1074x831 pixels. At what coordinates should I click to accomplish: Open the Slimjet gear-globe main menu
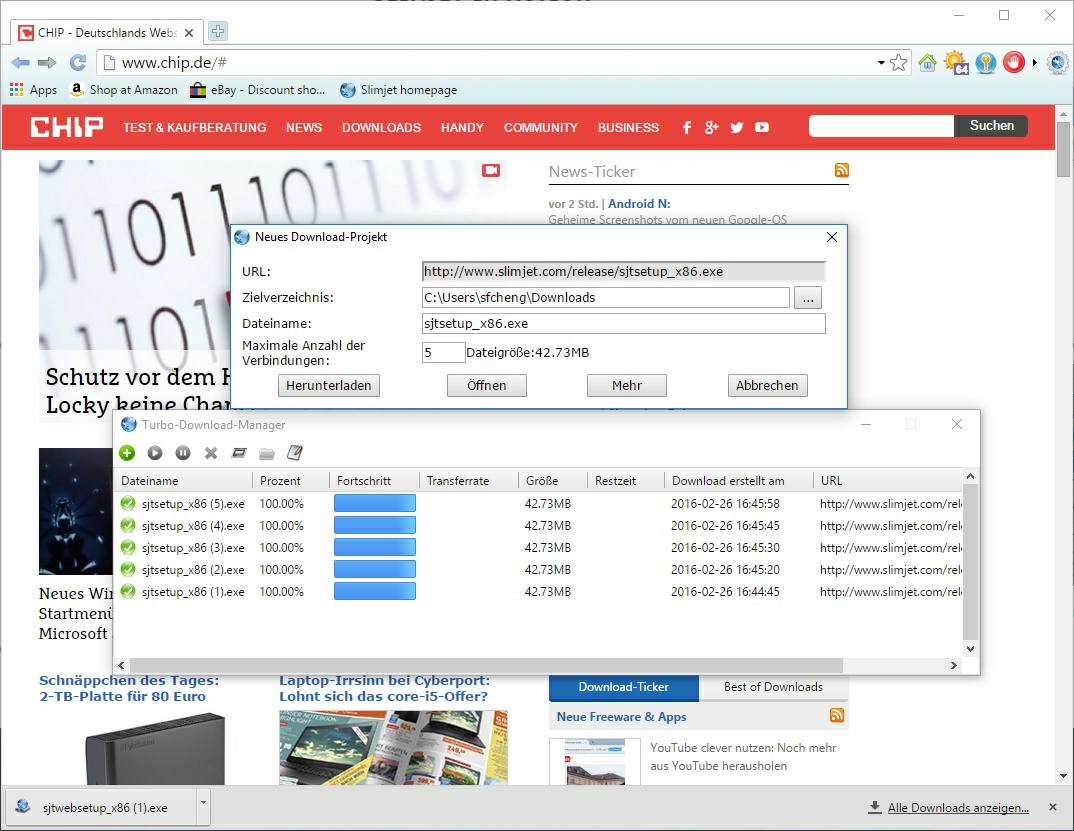click(x=1058, y=63)
